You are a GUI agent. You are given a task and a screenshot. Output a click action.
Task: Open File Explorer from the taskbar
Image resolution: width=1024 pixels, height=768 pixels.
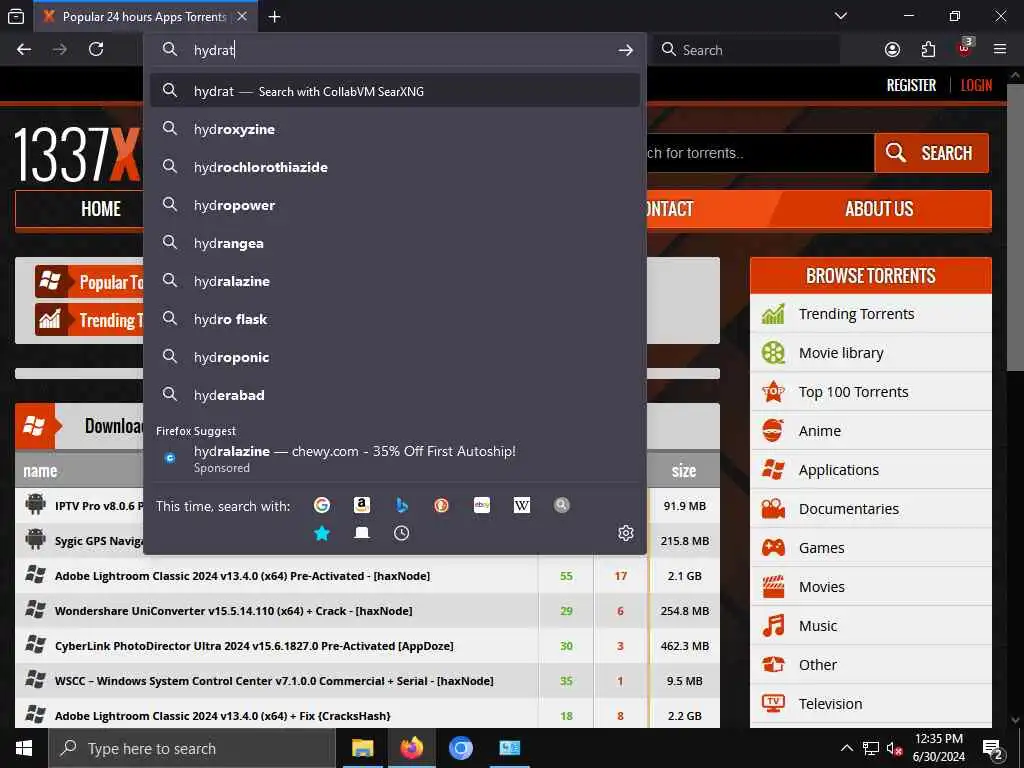[x=362, y=748]
